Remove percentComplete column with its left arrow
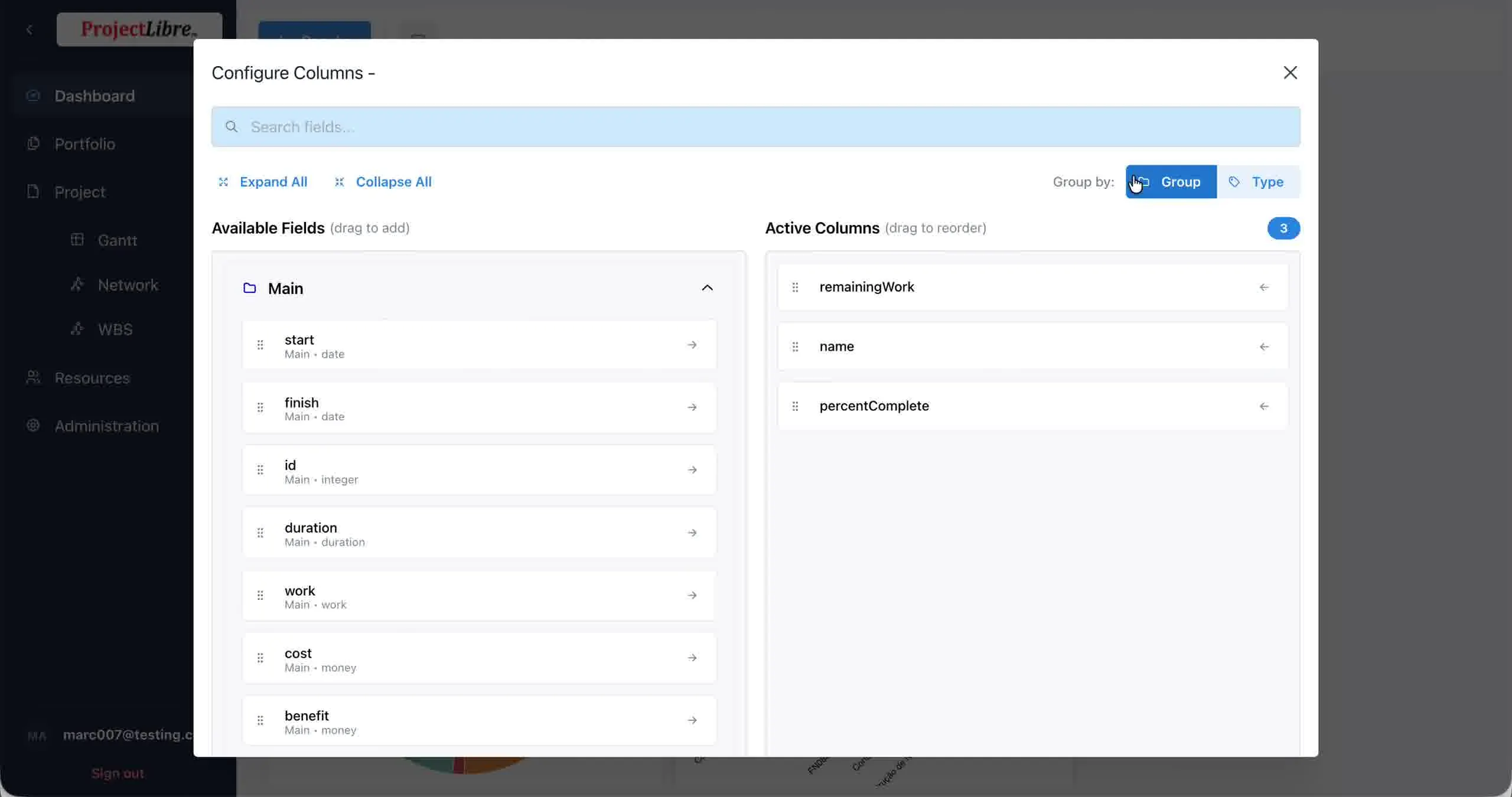 pyautogui.click(x=1264, y=406)
